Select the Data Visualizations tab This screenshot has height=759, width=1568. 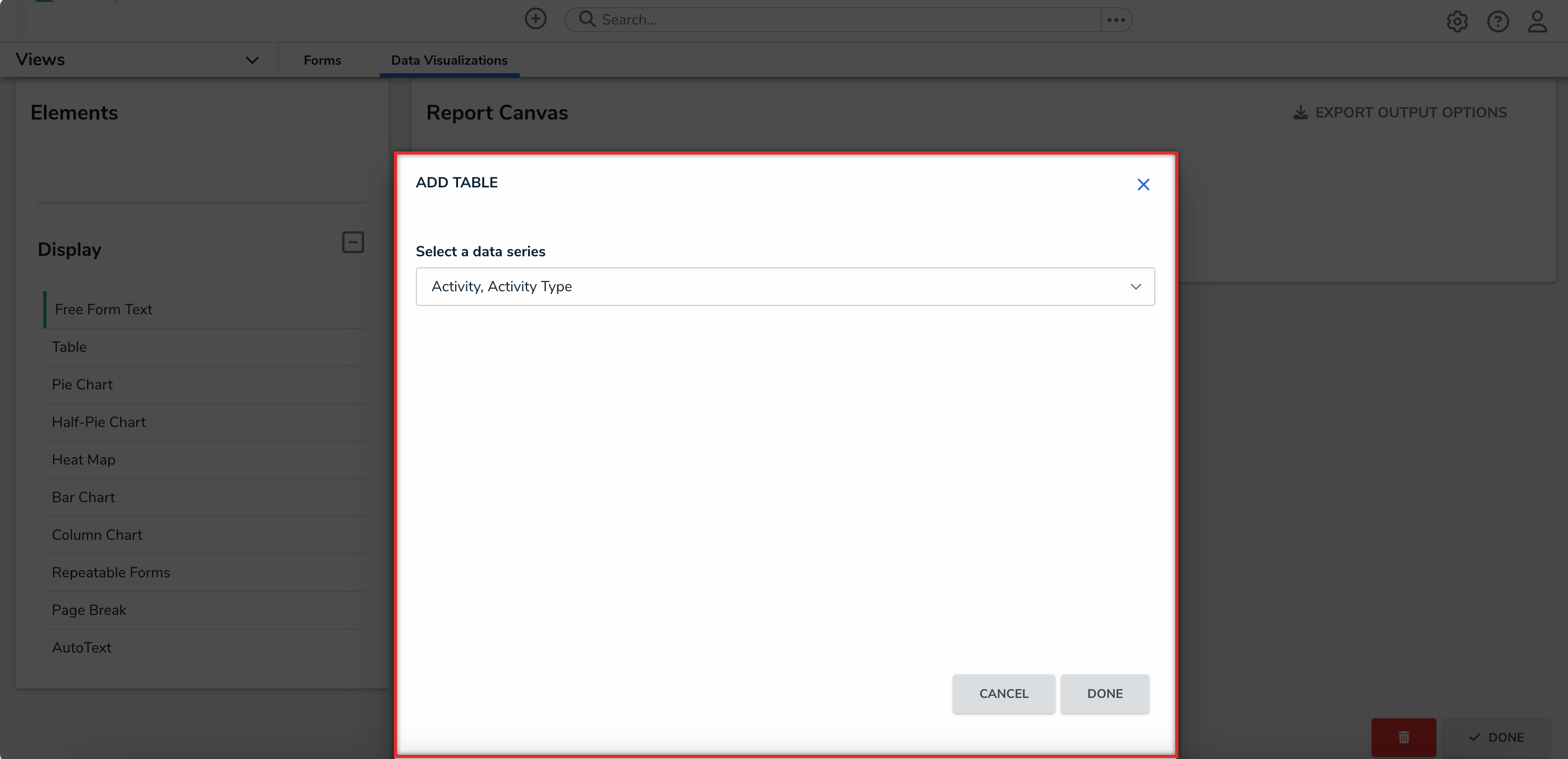click(x=449, y=60)
